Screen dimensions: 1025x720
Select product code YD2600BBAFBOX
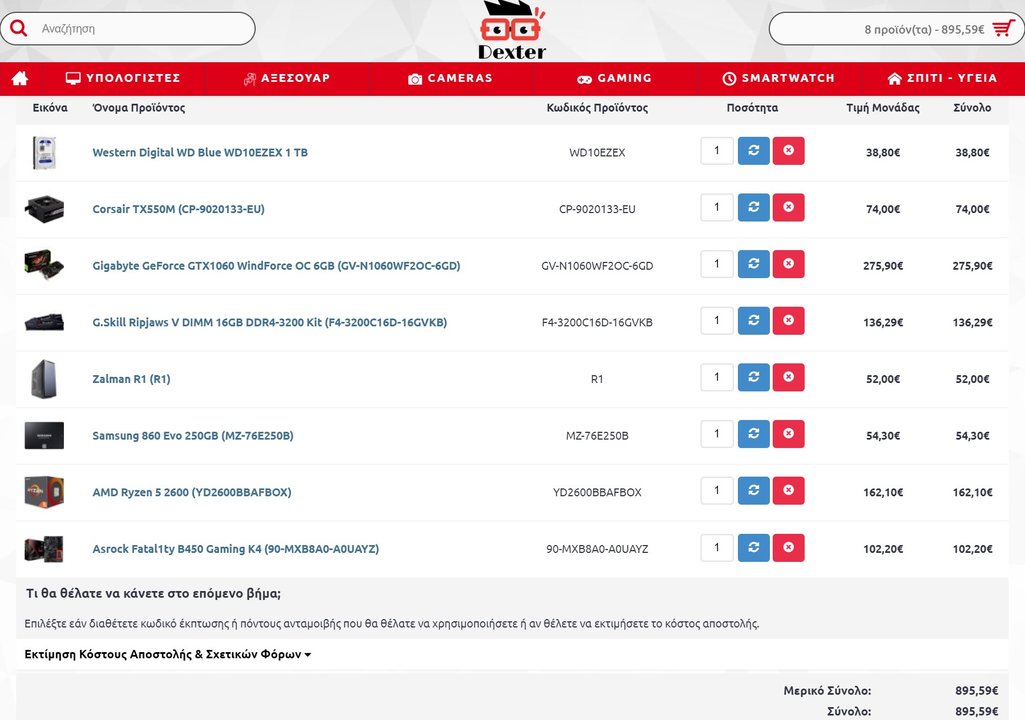point(597,492)
